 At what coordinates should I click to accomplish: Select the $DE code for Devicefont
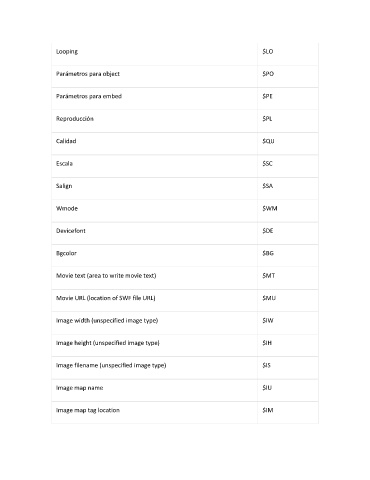tap(267, 231)
